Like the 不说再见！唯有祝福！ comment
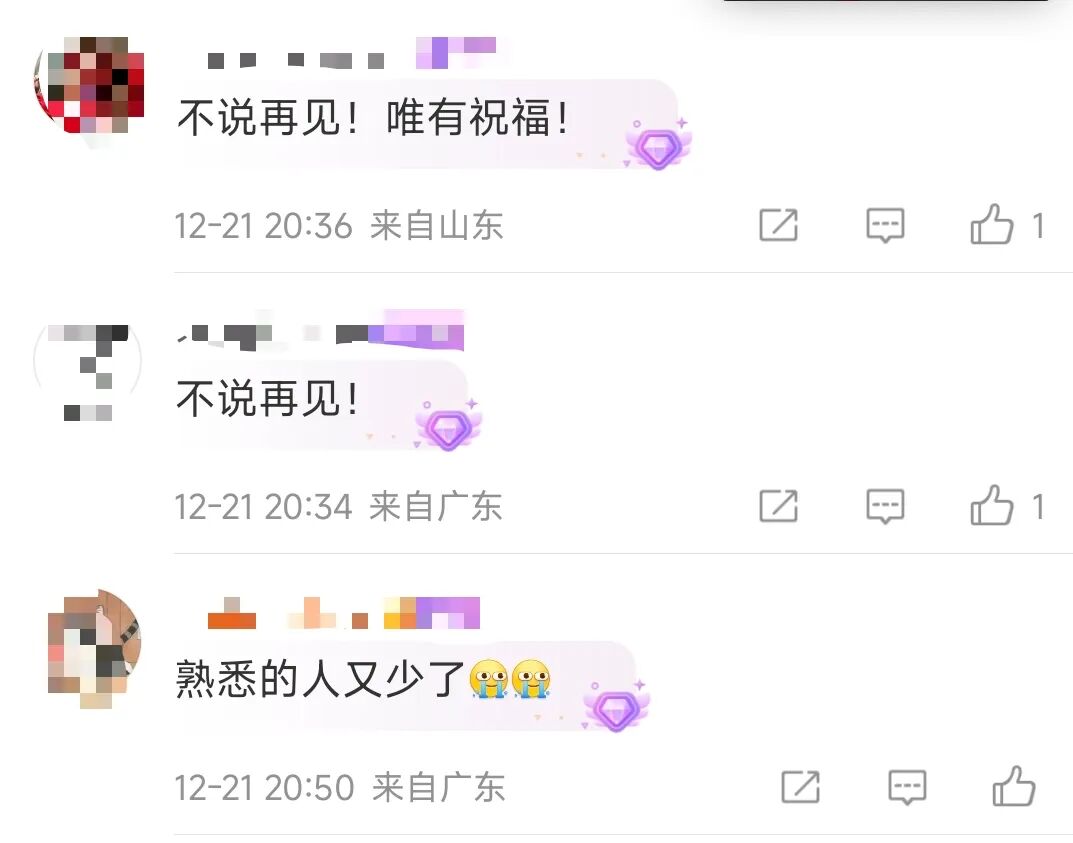Screen dimensions: 1073x843 [992, 224]
